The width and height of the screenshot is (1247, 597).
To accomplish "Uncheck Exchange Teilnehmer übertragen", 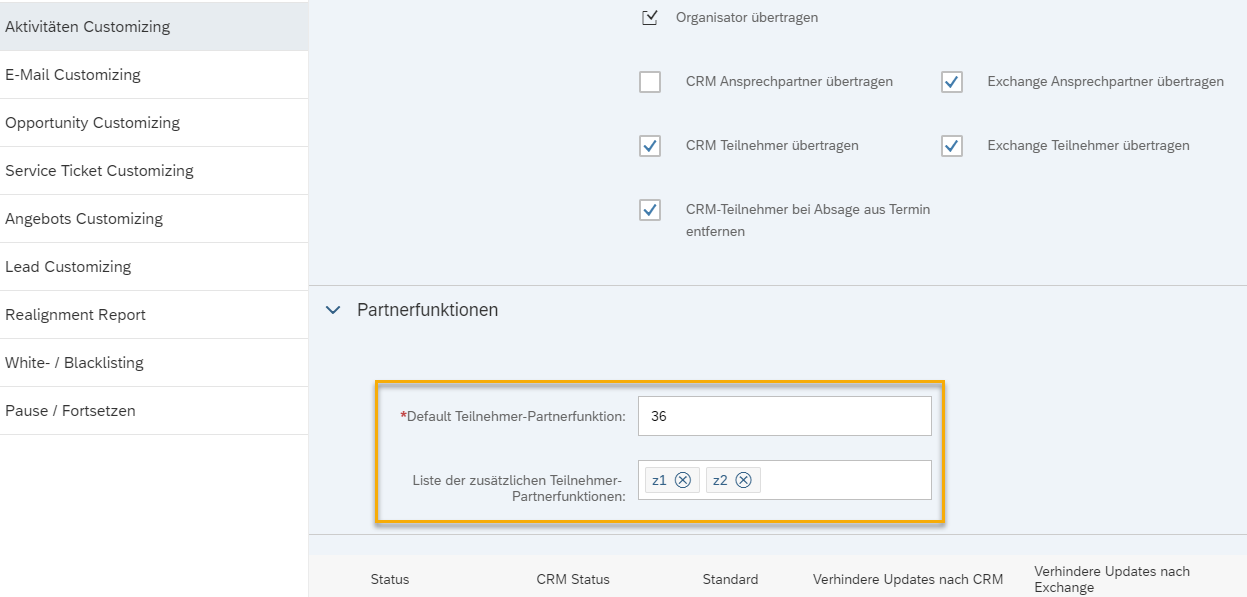I will [x=951, y=146].
